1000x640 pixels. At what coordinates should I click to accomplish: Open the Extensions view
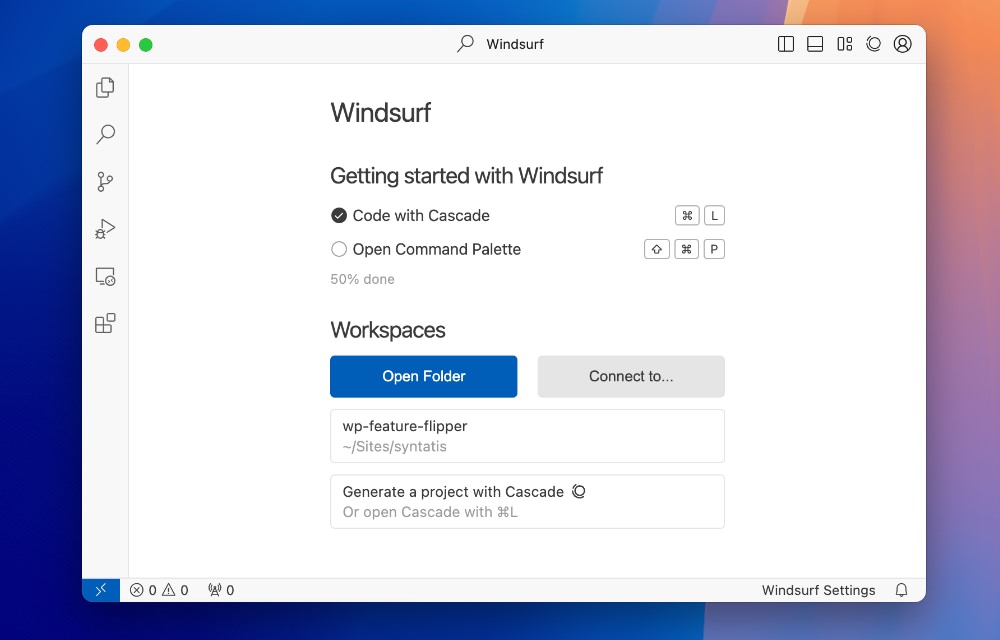click(x=105, y=323)
